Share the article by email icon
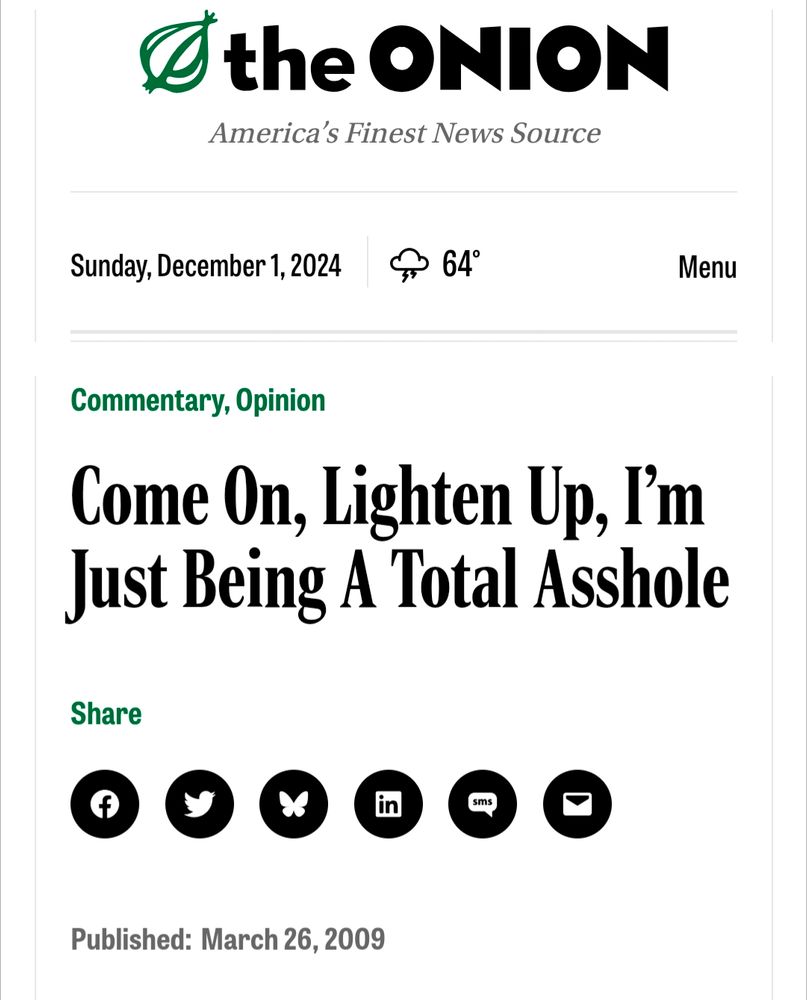This screenshot has height=1000, width=807. pyautogui.click(x=577, y=804)
